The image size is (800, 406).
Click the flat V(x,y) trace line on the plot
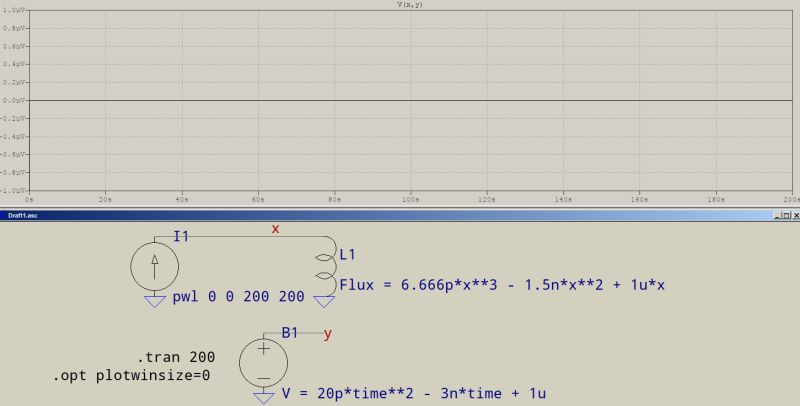[411, 100]
